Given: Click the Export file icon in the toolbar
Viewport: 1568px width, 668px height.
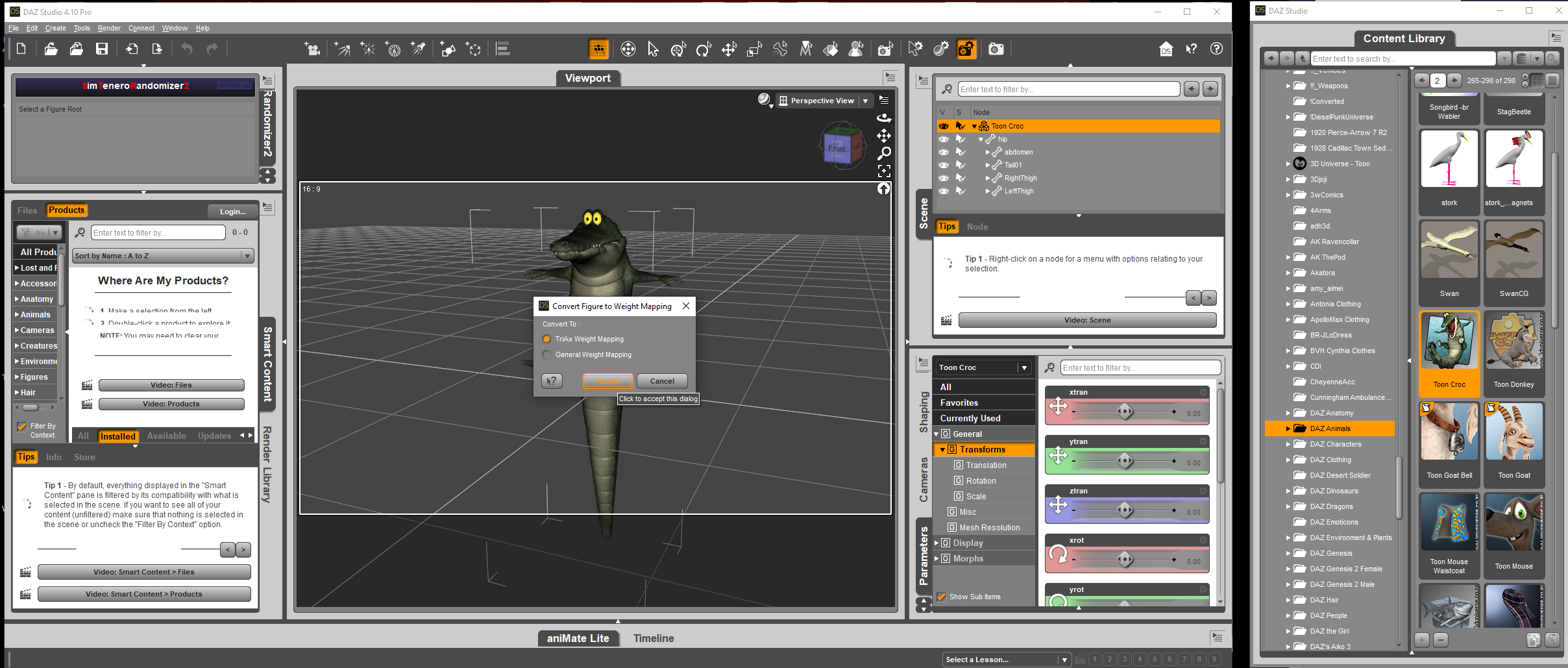Looking at the screenshot, I should point(157,49).
